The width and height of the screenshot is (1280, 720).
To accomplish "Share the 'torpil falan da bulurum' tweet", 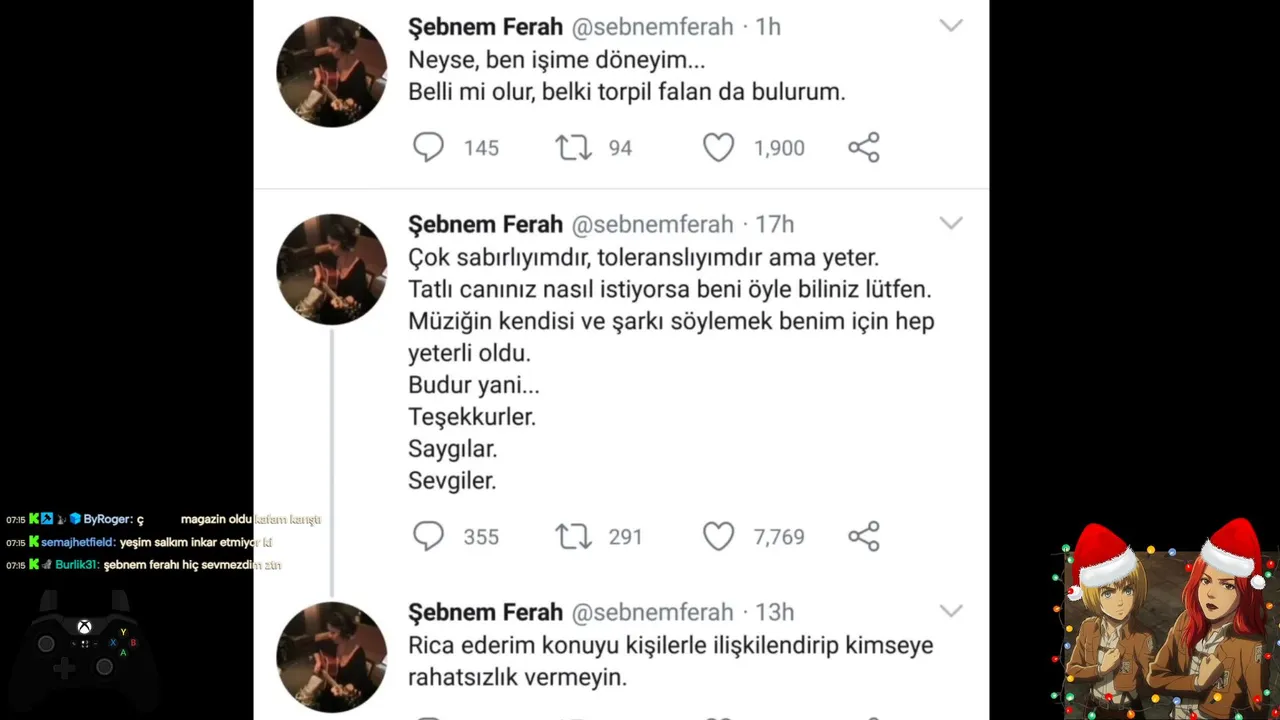I will pyautogui.click(x=864, y=148).
